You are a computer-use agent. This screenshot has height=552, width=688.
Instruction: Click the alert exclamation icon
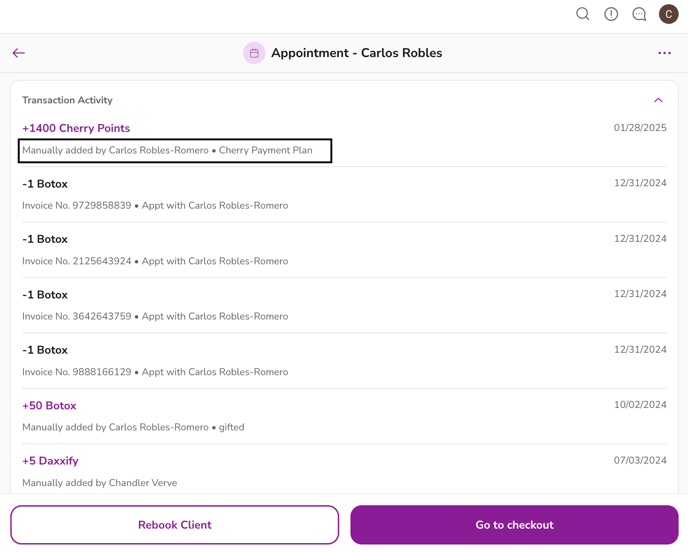pos(611,14)
